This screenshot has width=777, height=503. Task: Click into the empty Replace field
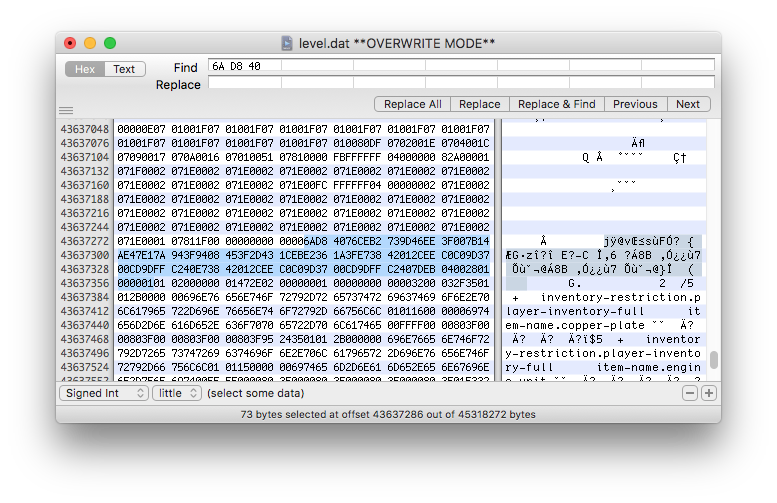(460, 83)
